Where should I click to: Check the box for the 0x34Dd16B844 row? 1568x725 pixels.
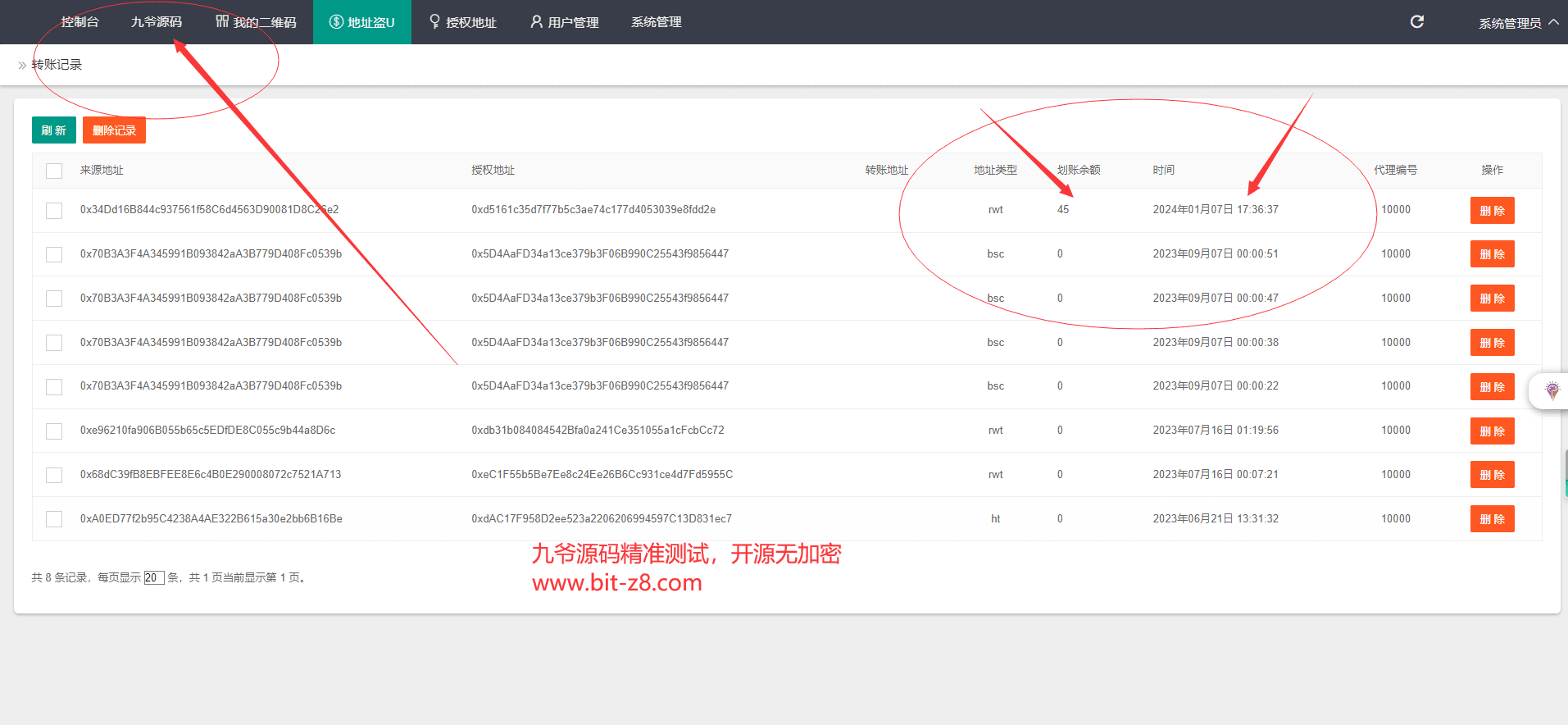54,211
